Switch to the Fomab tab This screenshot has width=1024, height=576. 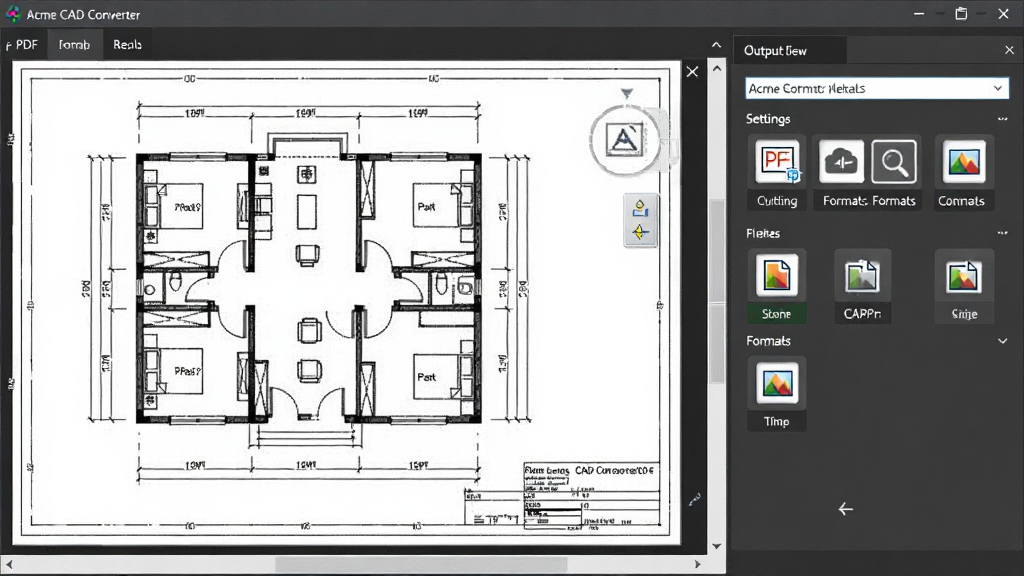click(74, 44)
